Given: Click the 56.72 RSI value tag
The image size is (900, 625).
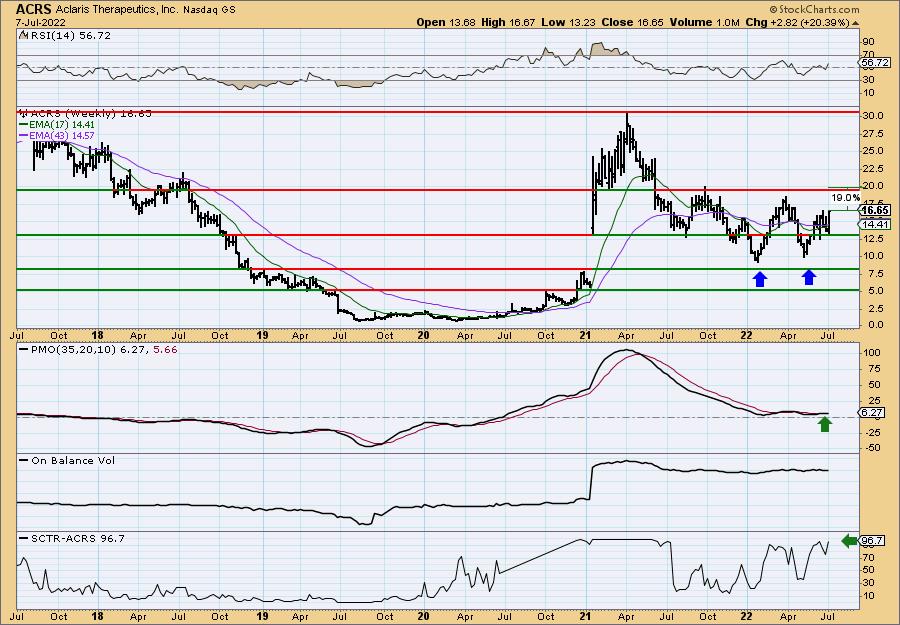Looking at the screenshot, I should [x=876, y=63].
